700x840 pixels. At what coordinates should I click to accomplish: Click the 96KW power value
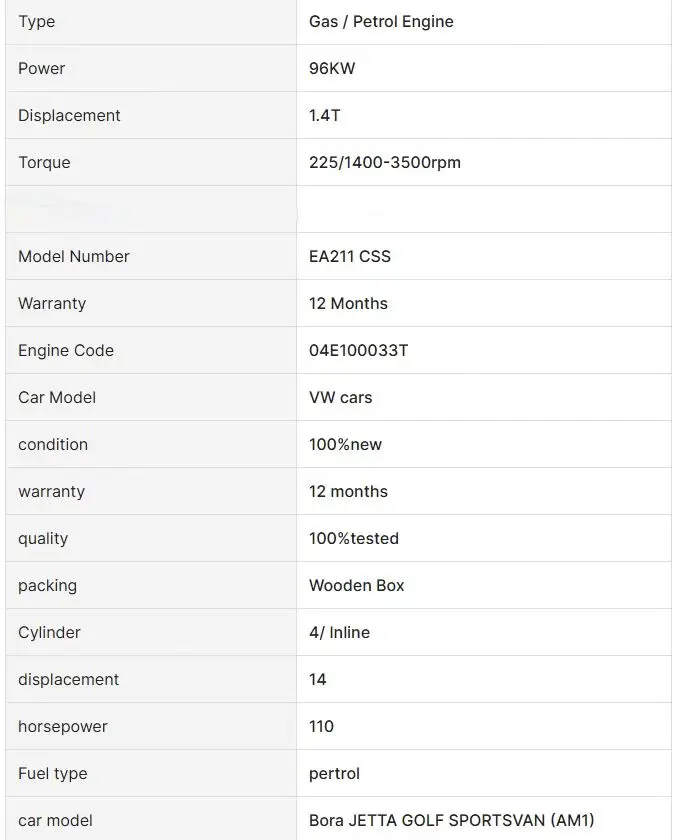332,68
